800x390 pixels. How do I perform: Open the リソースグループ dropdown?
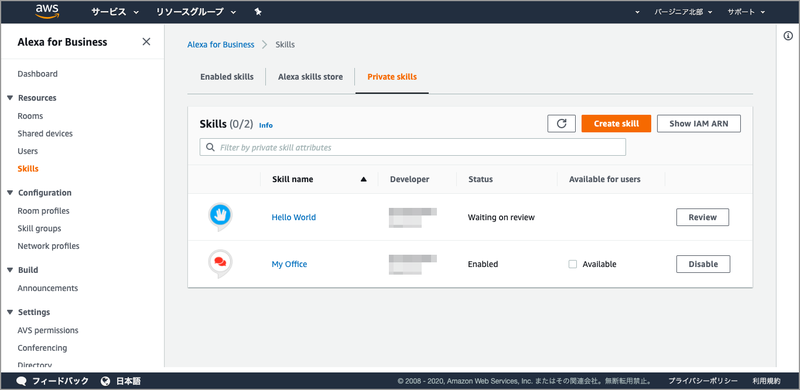(196, 12)
